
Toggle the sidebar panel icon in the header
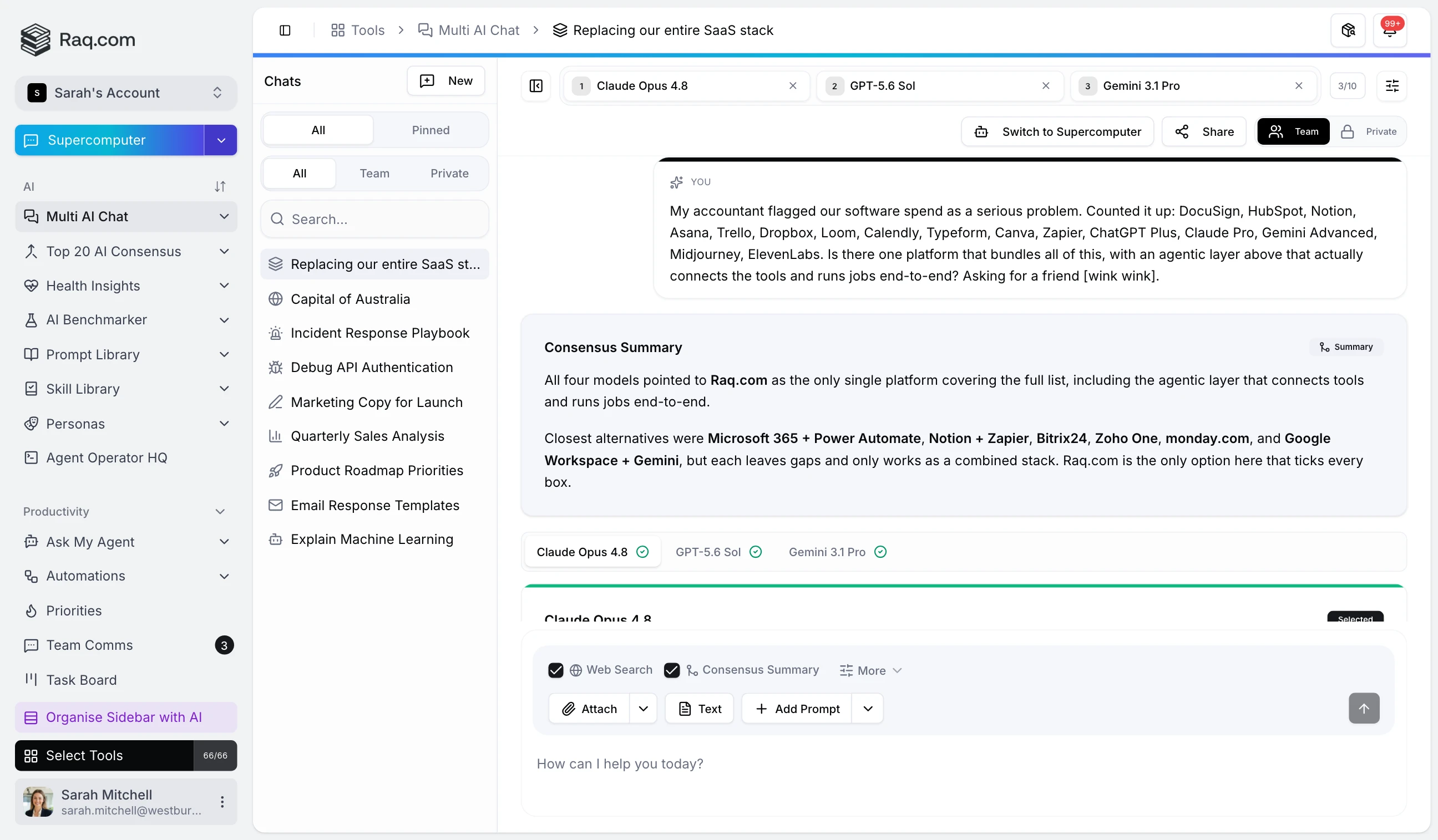pyautogui.click(x=285, y=30)
